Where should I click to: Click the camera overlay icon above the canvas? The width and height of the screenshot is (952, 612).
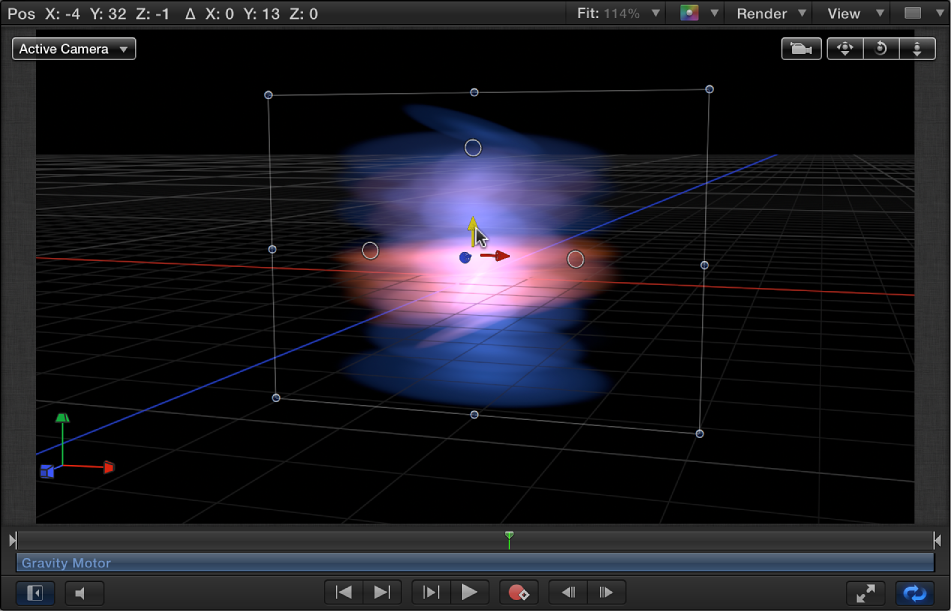(x=801, y=48)
